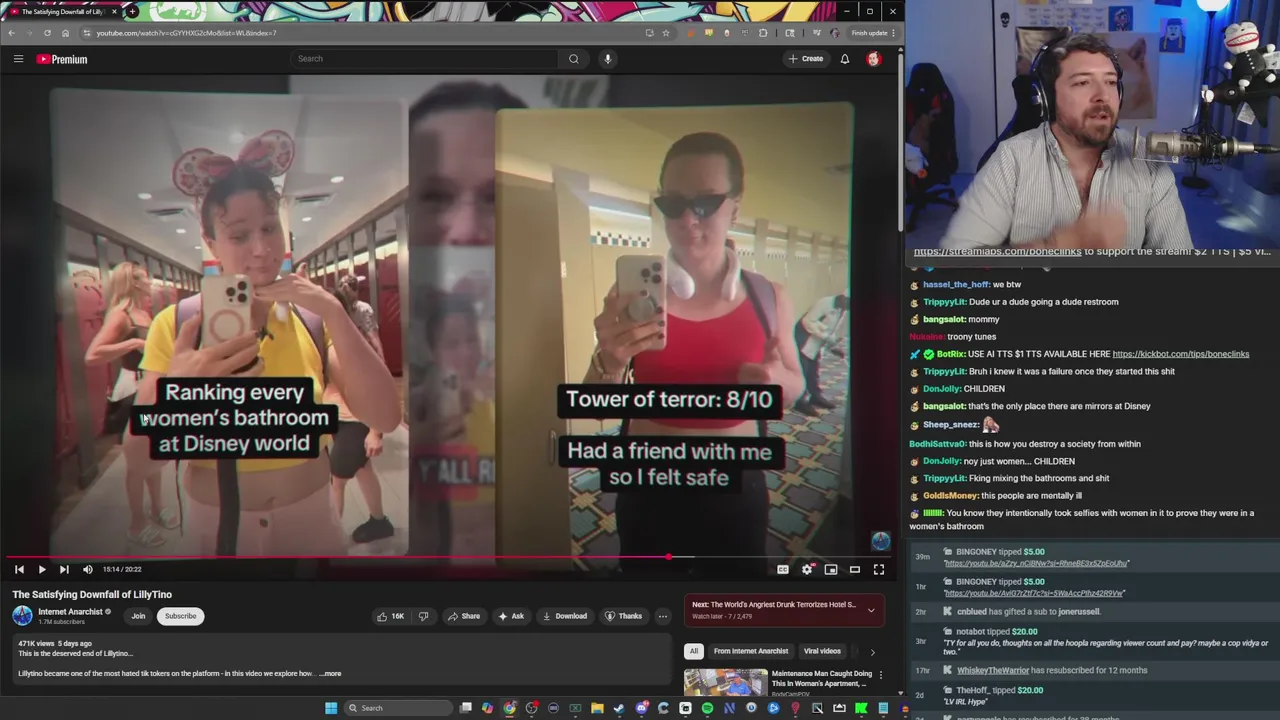Screen dimensions: 1280x720
Task: Close the Satisfying Downfall browser tab
Action: pos(114,11)
